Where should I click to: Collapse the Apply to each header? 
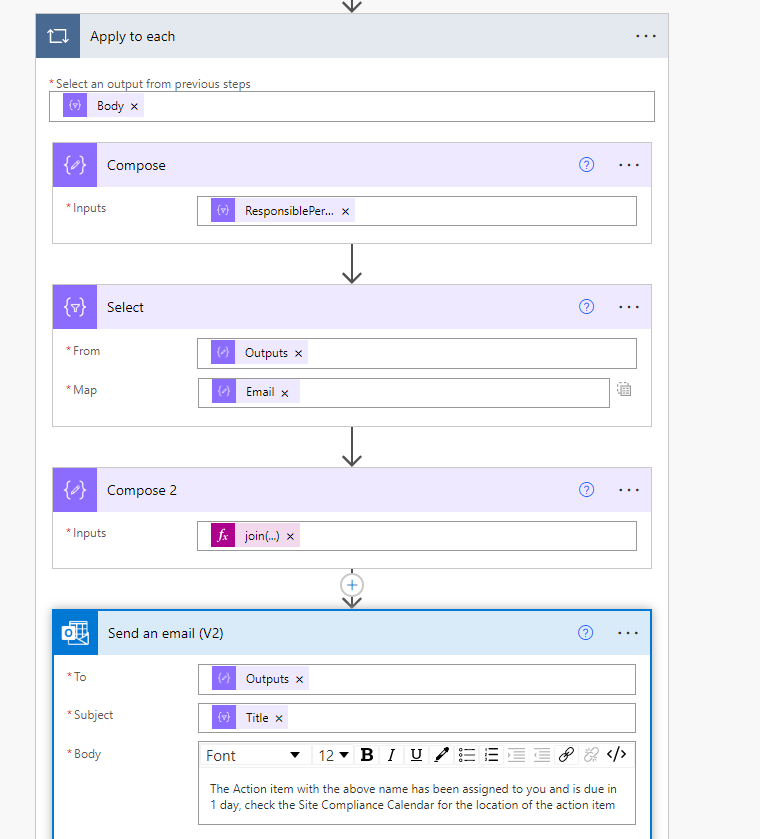[352, 36]
